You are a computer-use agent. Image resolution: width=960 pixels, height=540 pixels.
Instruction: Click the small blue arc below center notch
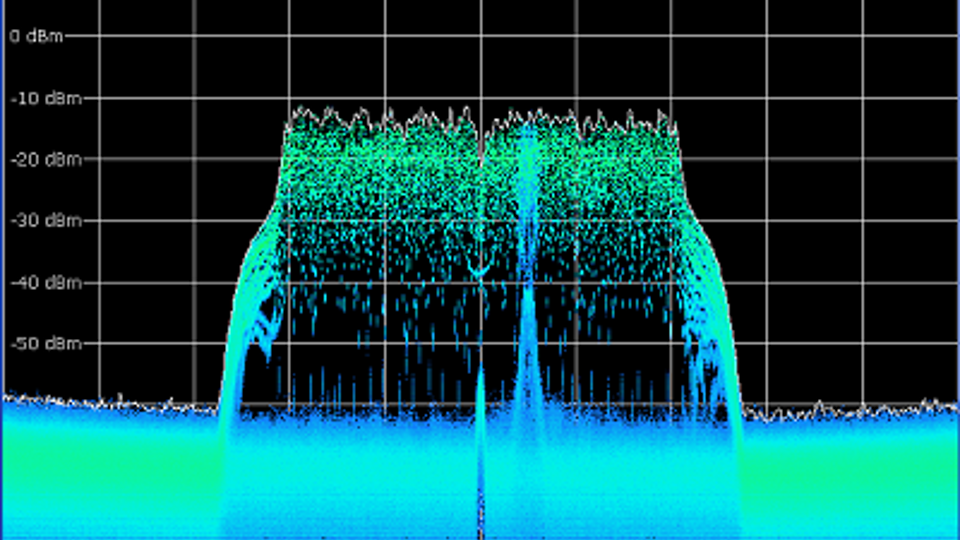[x=479, y=270]
